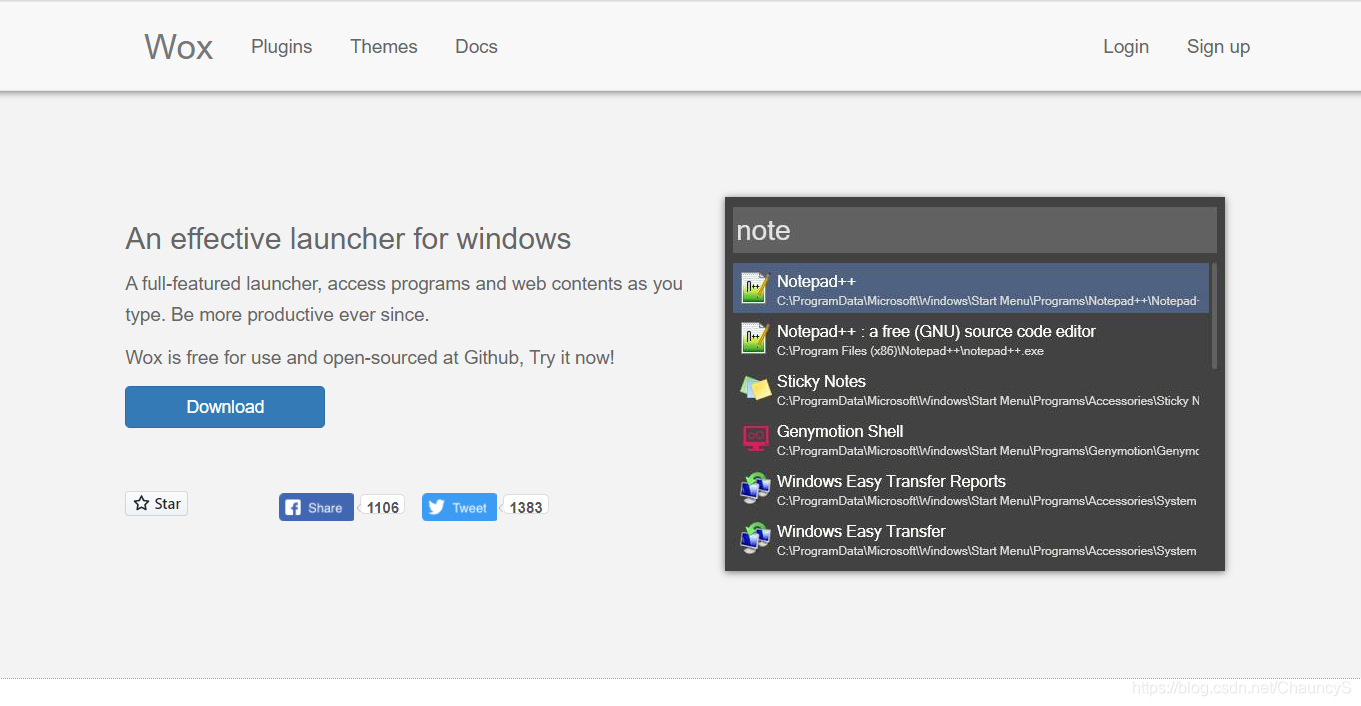The image size is (1361, 706).
Task: Open the Themes page
Action: (383, 47)
